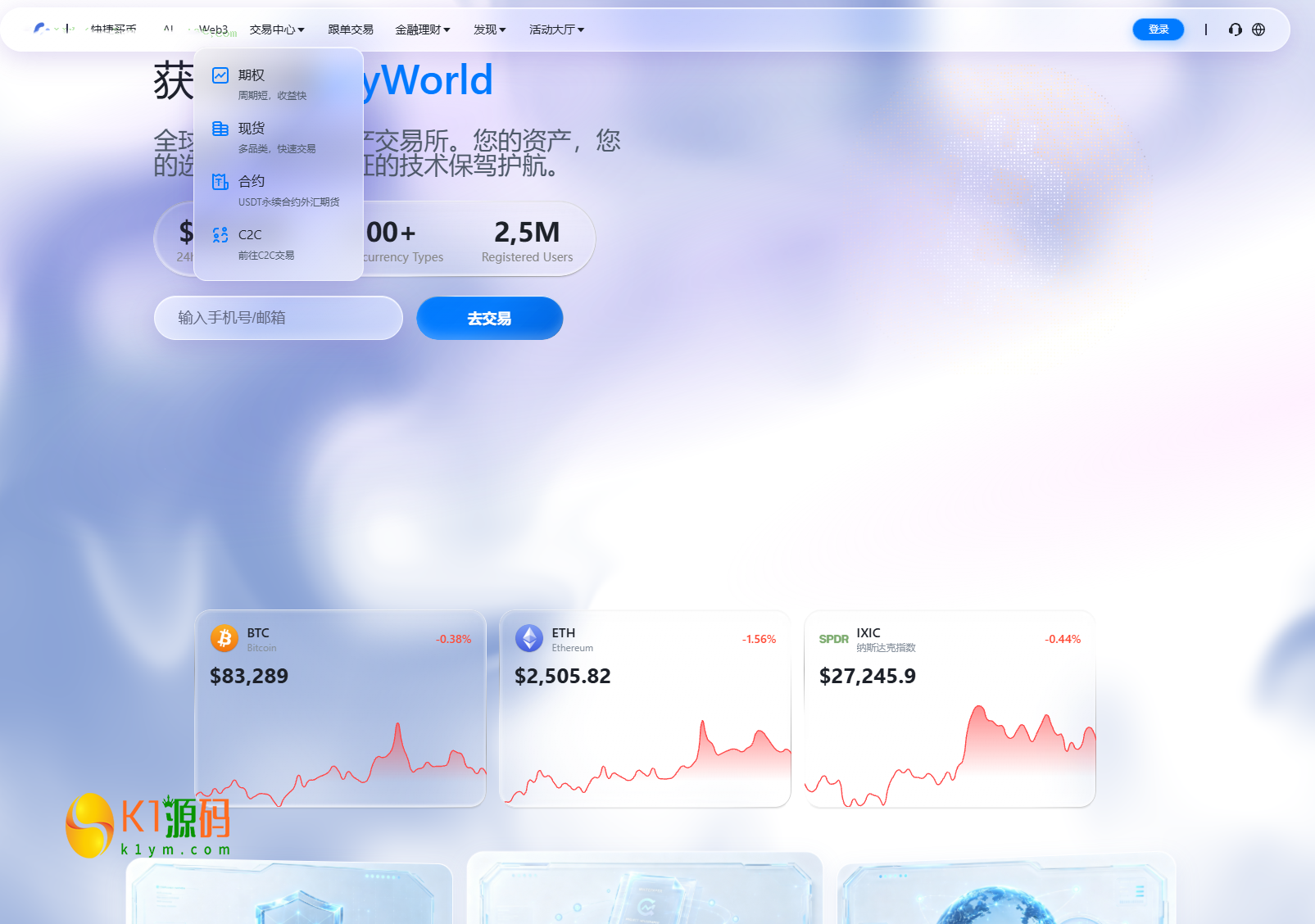Click the Ethereum coin logo
The image size is (1315, 924).
point(529,638)
